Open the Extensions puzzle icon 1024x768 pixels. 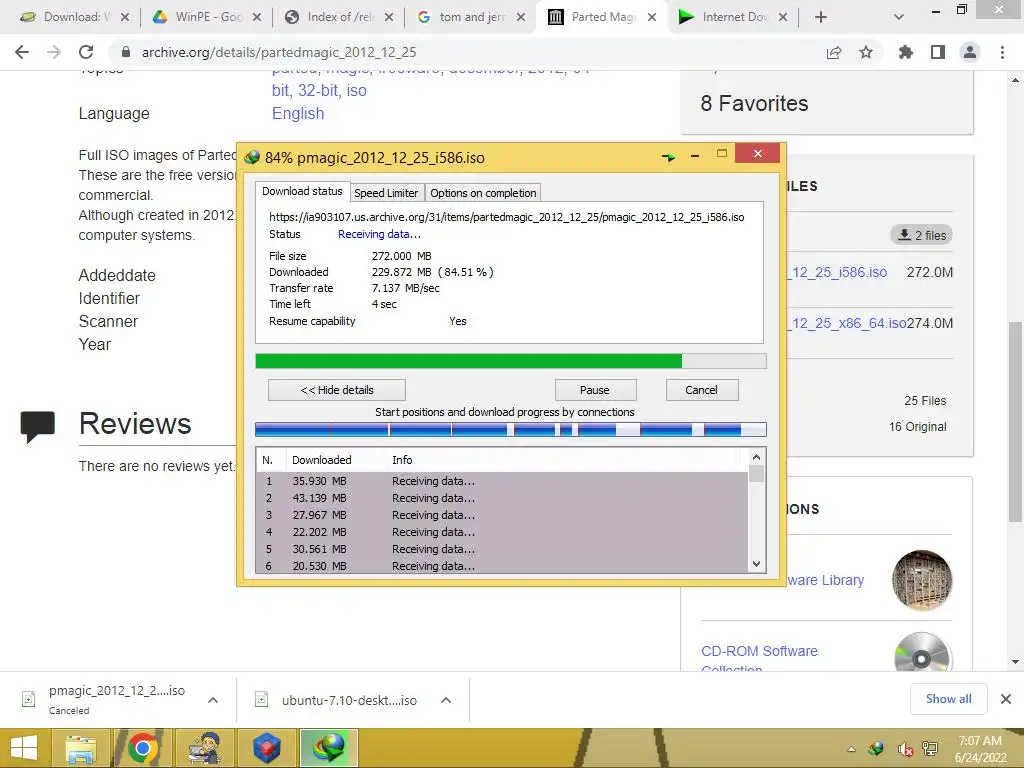pos(906,52)
